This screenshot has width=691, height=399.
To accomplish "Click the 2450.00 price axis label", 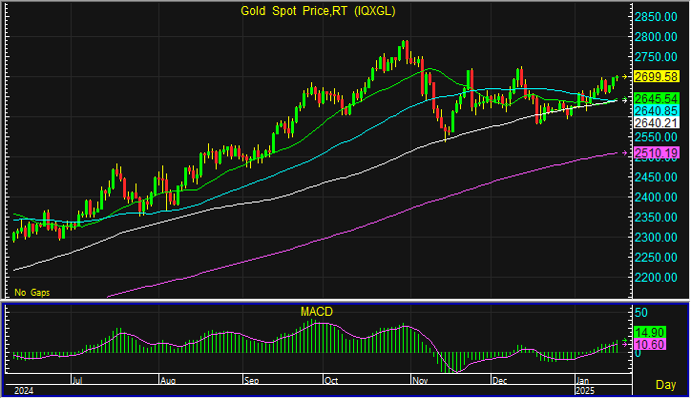I will [656, 177].
